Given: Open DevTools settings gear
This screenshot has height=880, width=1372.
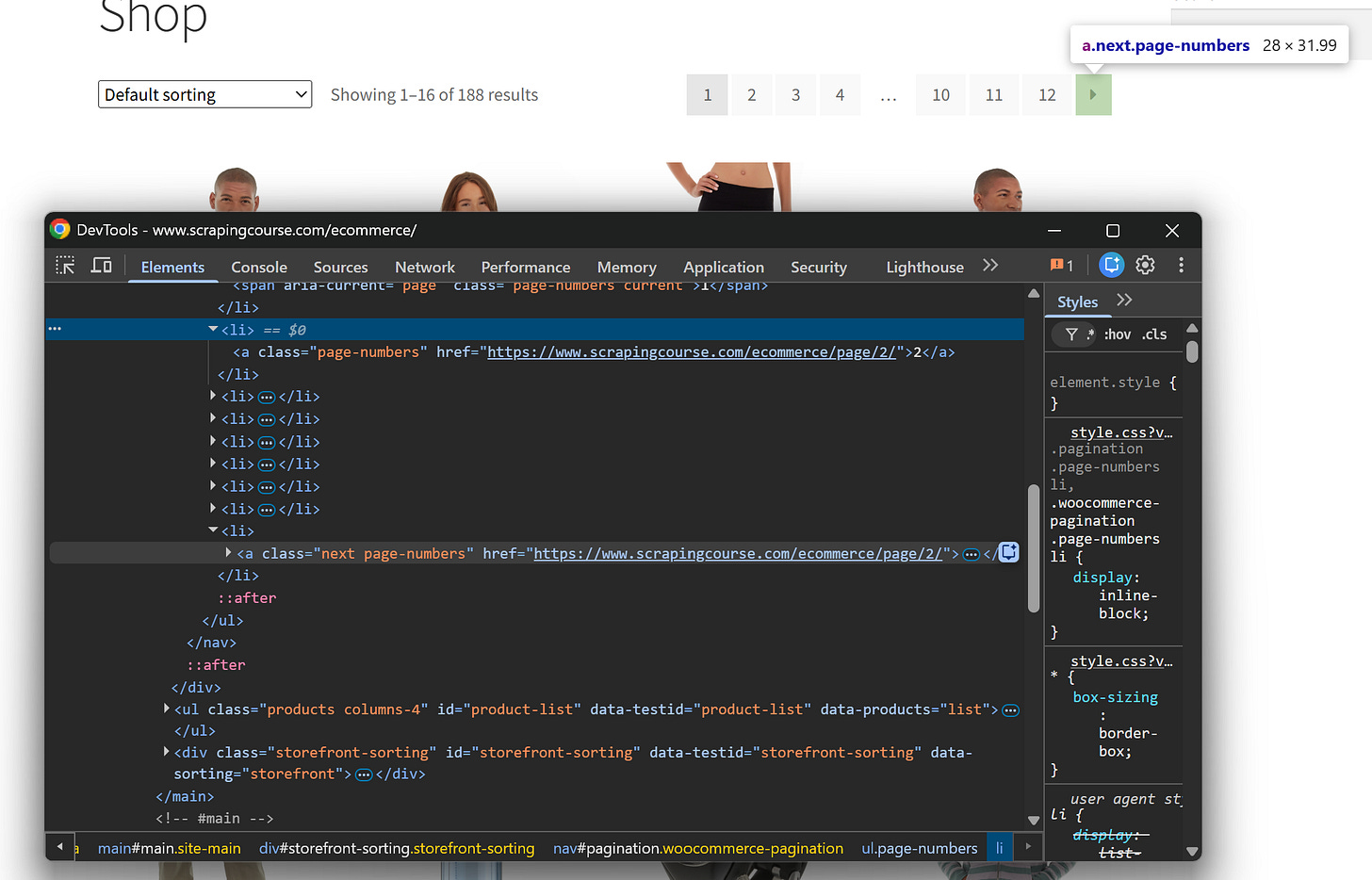Looking at the screenshot, I should [1145, 266].
